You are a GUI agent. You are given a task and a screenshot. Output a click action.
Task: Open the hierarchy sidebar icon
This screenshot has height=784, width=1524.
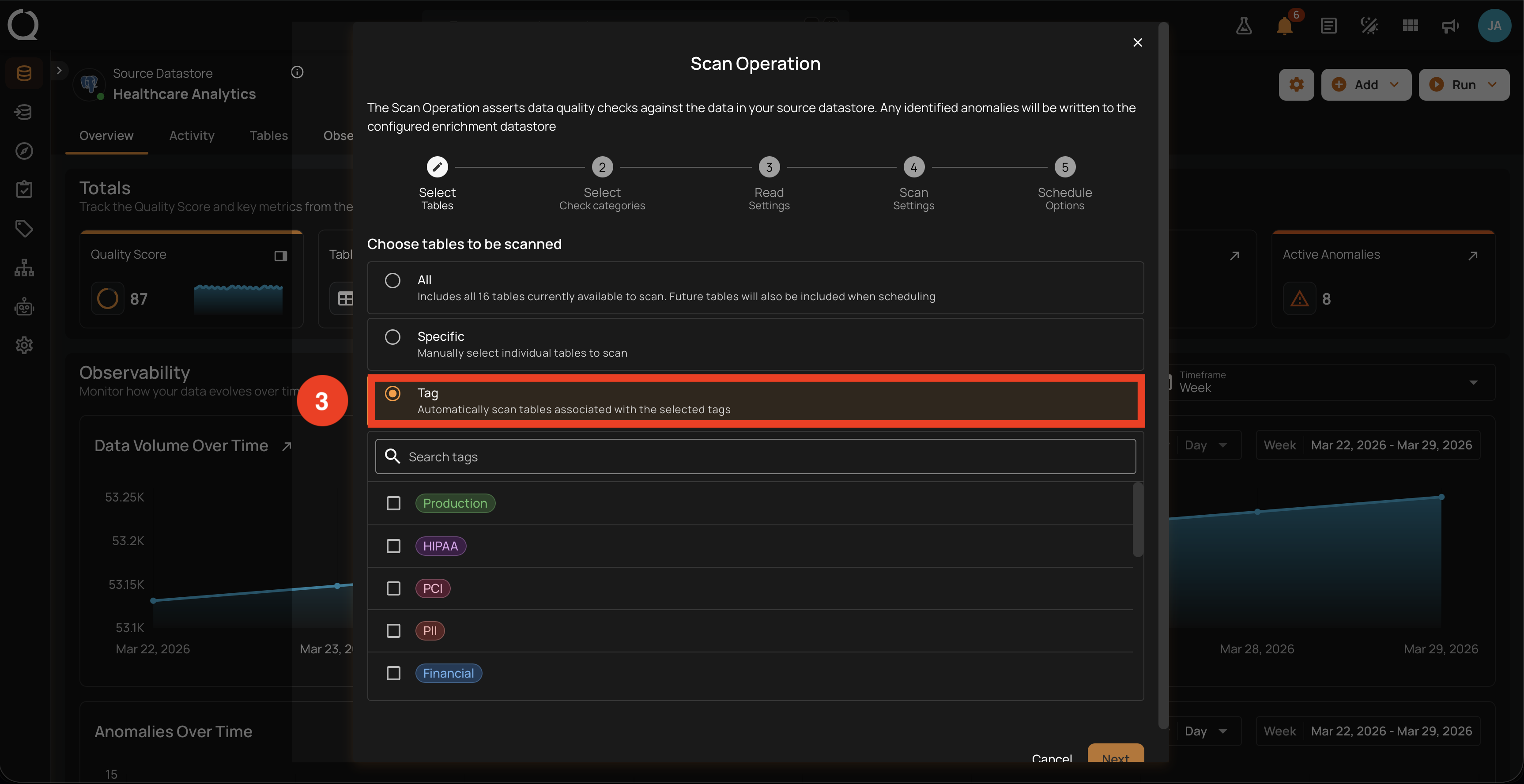24,268
